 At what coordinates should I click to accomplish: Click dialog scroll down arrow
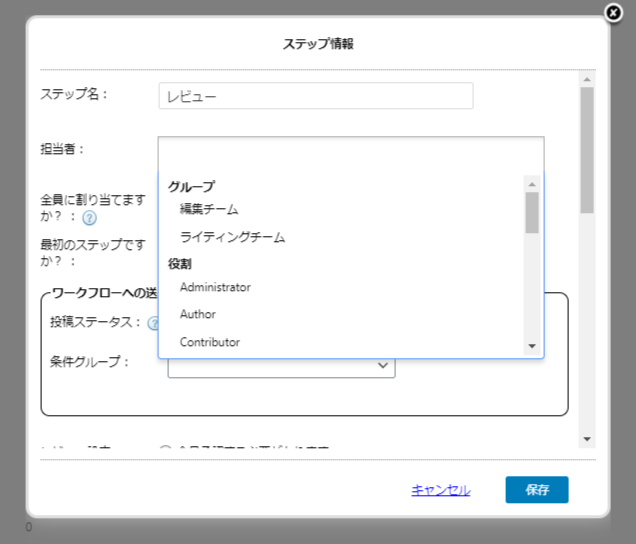pyautogui.click(x=587, y=439)
